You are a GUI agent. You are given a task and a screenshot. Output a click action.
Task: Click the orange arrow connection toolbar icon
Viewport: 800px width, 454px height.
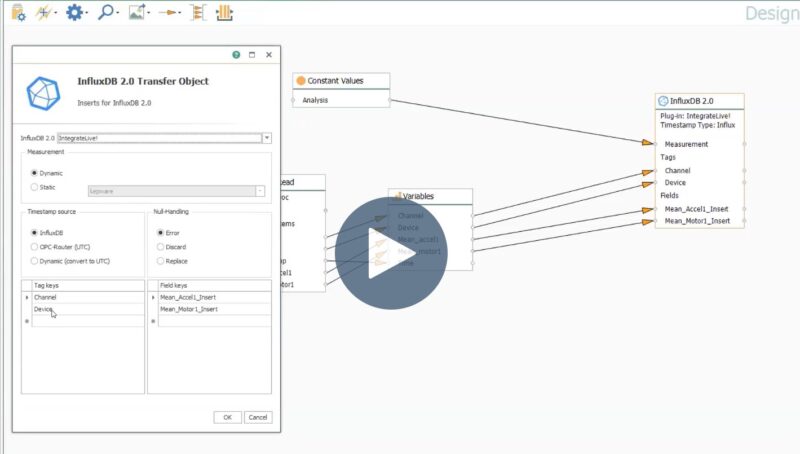click(167, 12)
